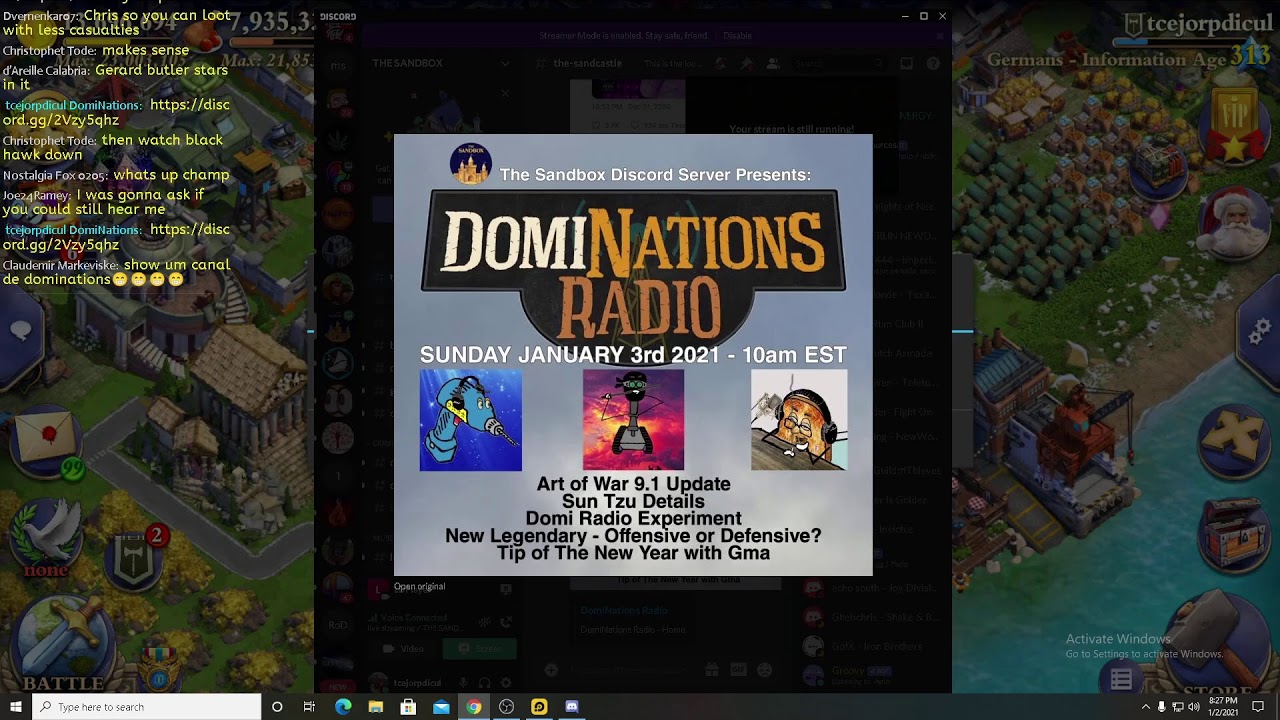Expand THE SANDBOX server dropdown
This screenshot has height=720, width=1280.
505,63
